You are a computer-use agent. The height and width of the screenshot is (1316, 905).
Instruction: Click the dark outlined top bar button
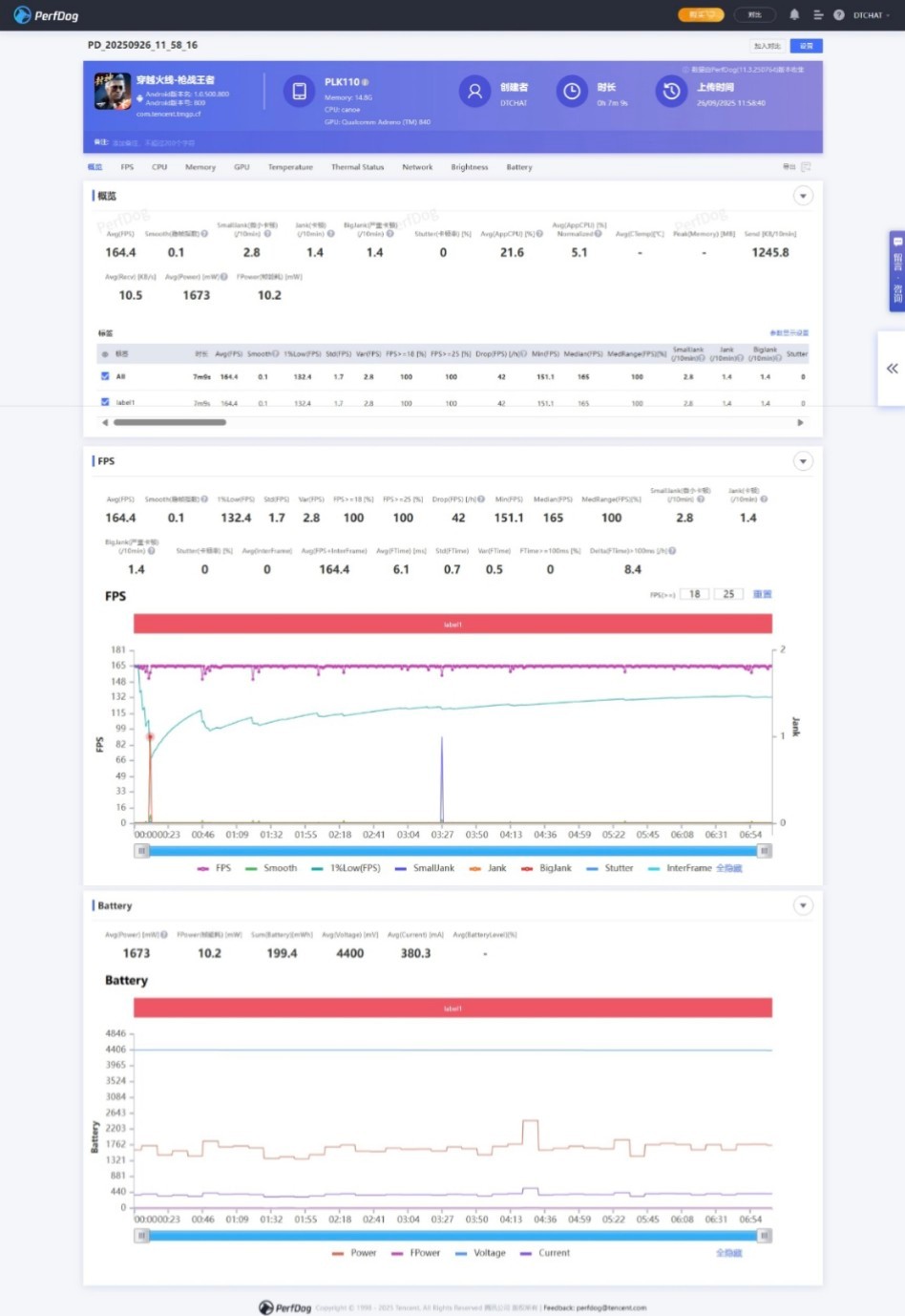point(754,15)
